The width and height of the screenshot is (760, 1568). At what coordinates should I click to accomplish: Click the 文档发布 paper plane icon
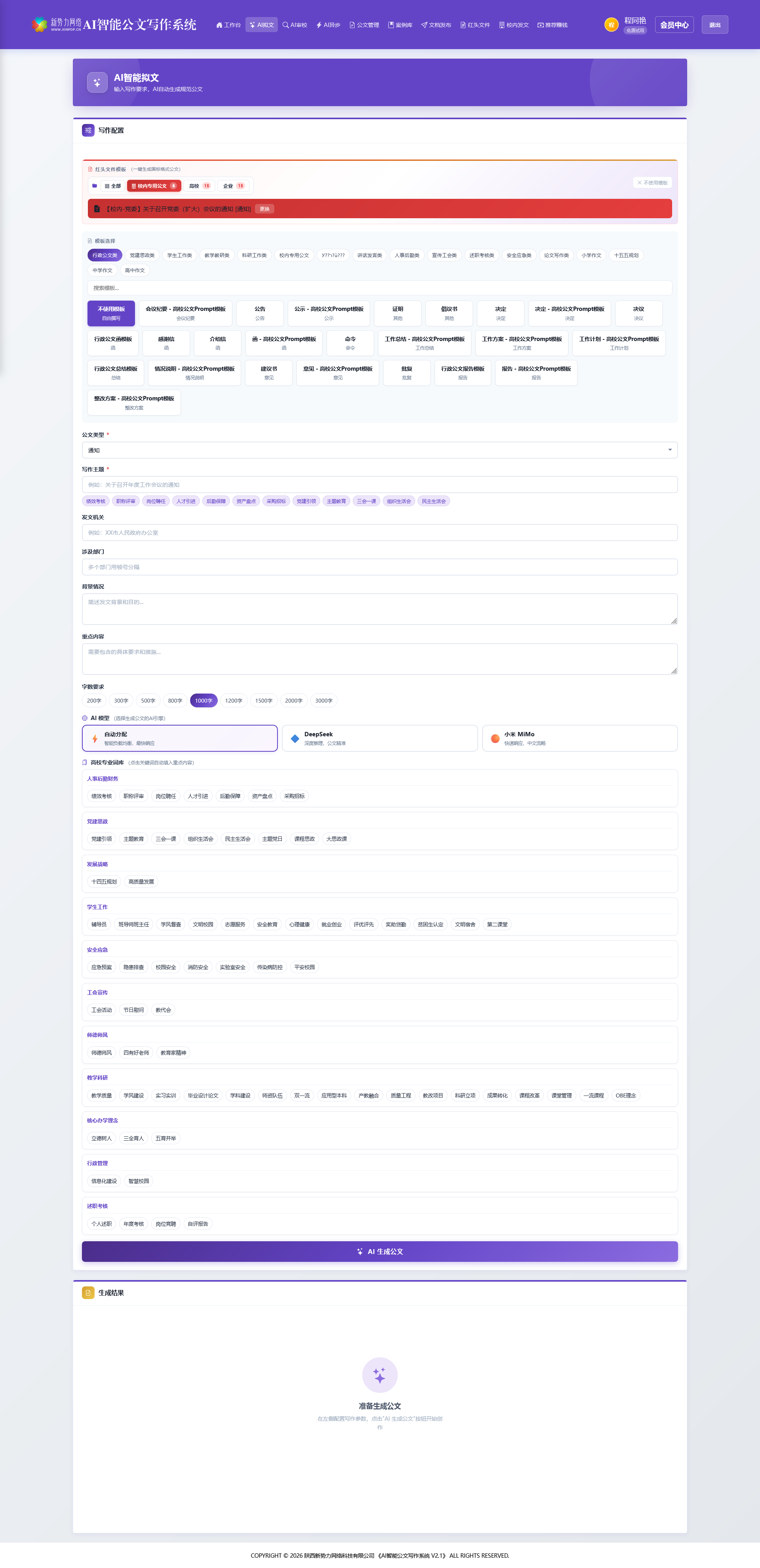(x=424, y=25)
